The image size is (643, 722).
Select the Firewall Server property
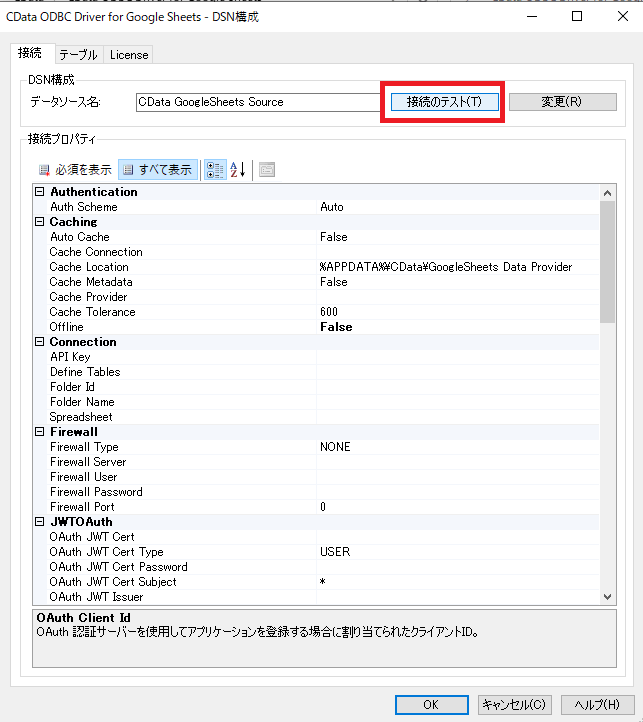pyautogui.click(x=322, y=462)
